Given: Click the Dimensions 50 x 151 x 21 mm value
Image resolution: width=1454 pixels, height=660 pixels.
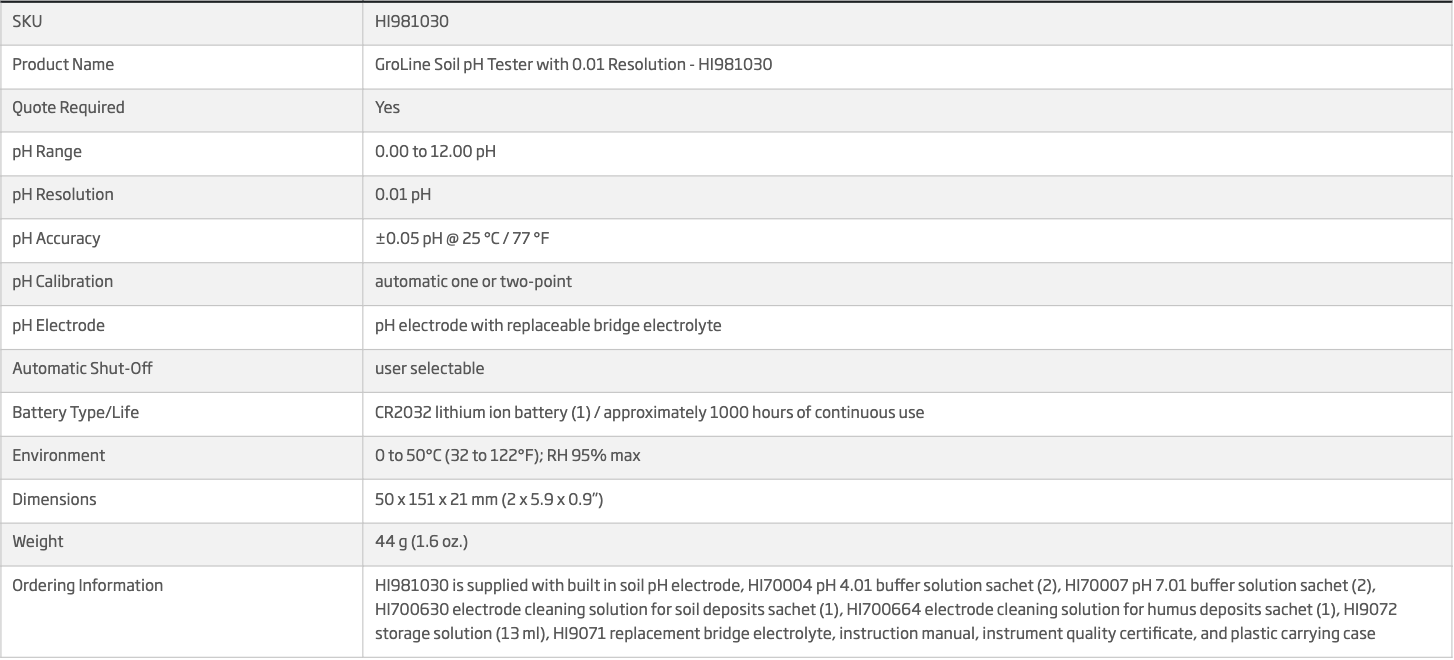Looking at the screenshot, I should (x=489, y=499).
